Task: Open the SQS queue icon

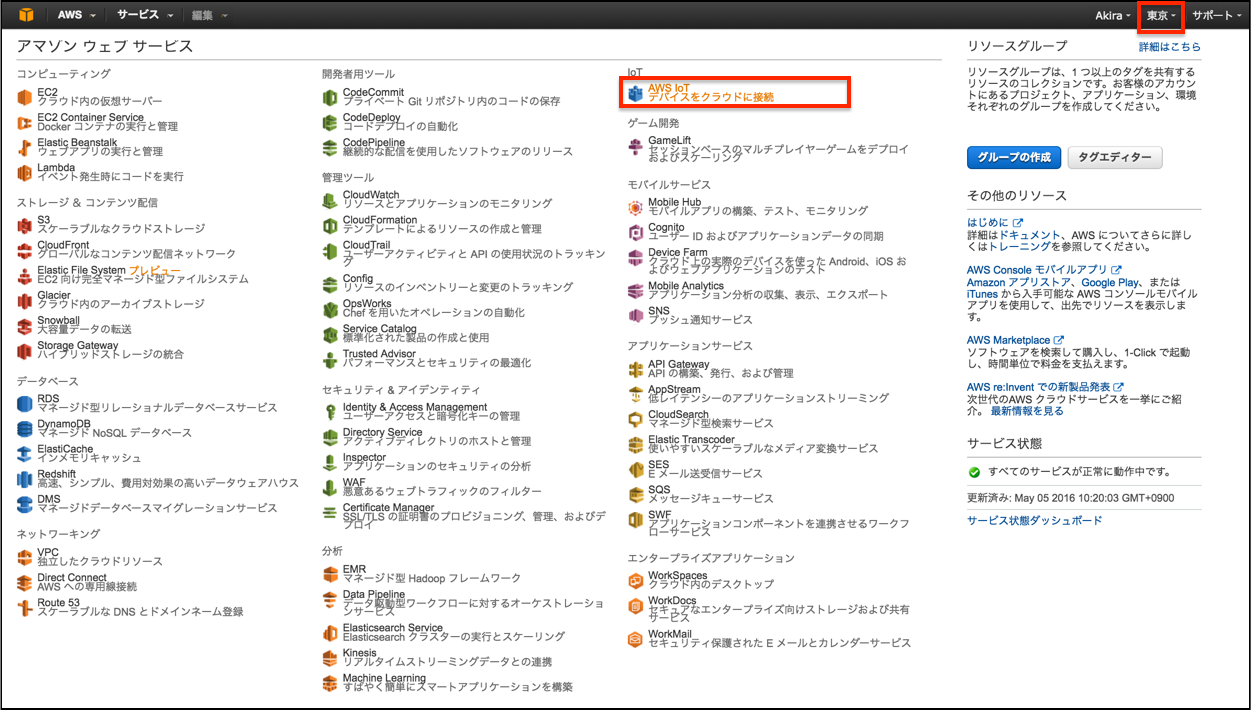Action: [x=635, y=494]
